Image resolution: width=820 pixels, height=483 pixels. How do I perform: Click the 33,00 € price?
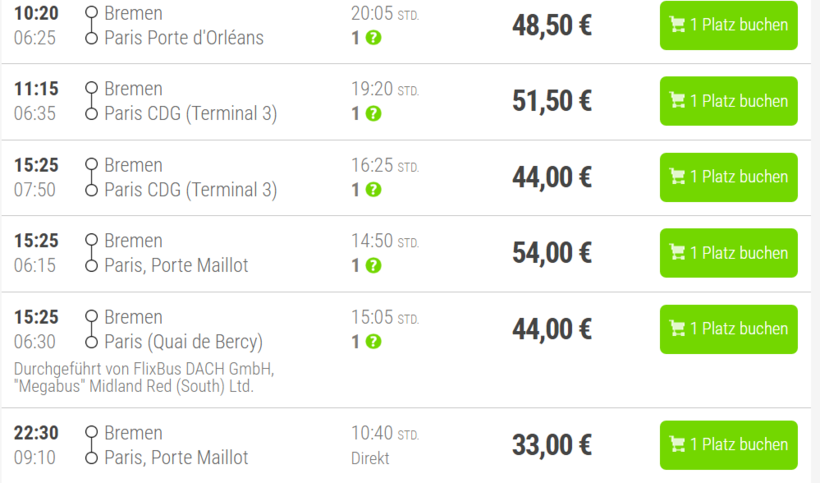tap(551, 445)
